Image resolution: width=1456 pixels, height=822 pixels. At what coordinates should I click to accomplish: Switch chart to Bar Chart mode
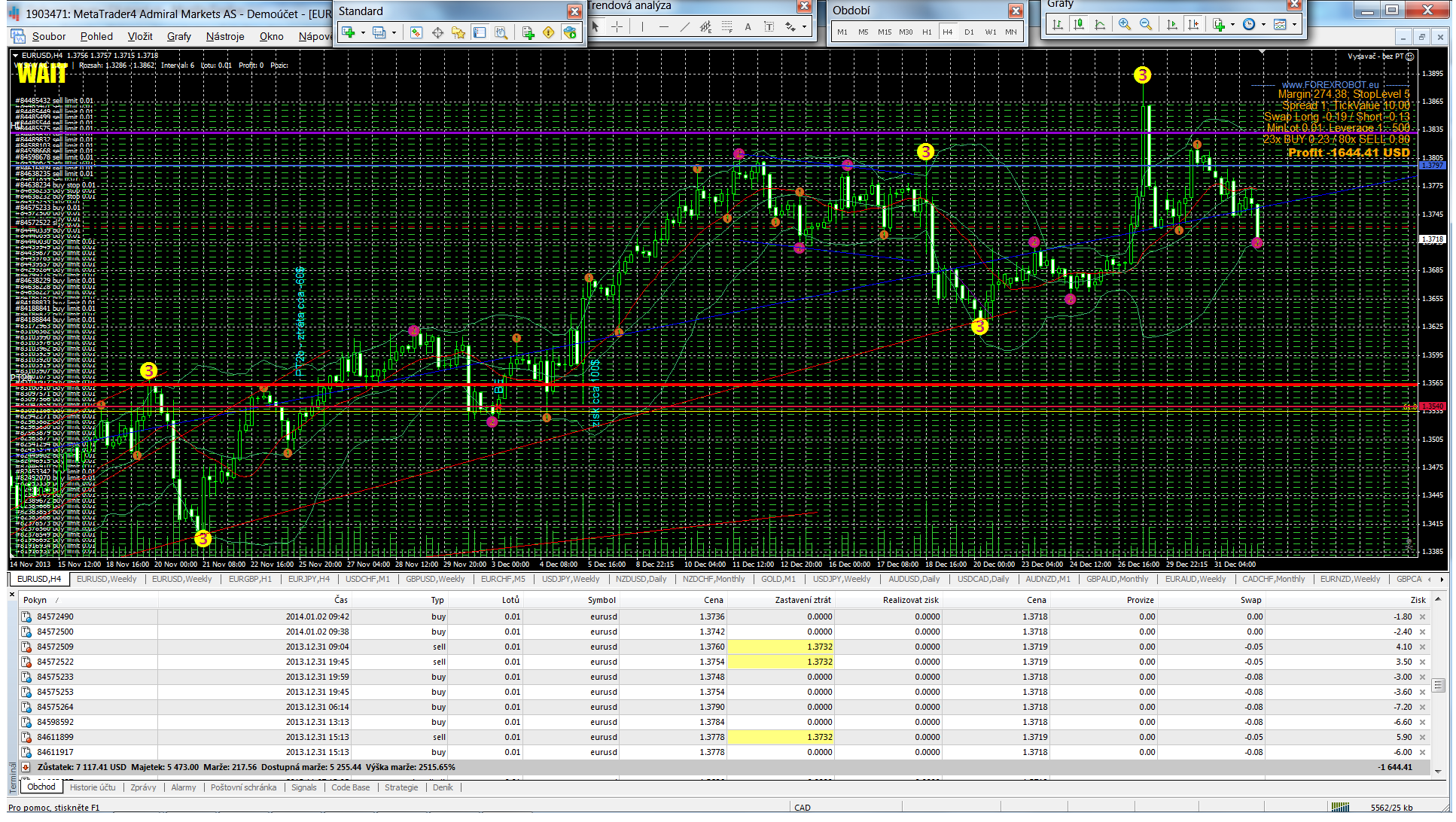coord(1058,24)
